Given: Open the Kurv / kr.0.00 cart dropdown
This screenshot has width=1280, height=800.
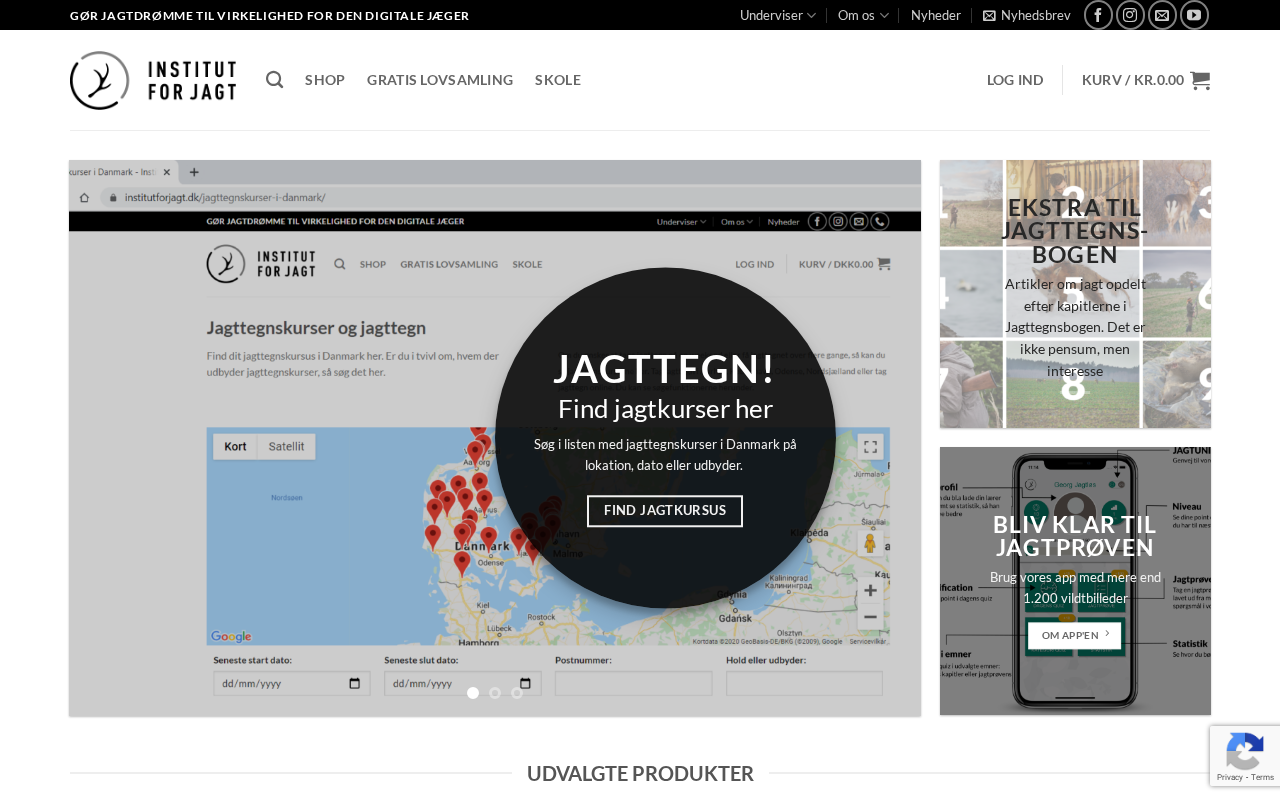Looking at the screenshot, I should pyautogui.click(x=1132, y=80).
